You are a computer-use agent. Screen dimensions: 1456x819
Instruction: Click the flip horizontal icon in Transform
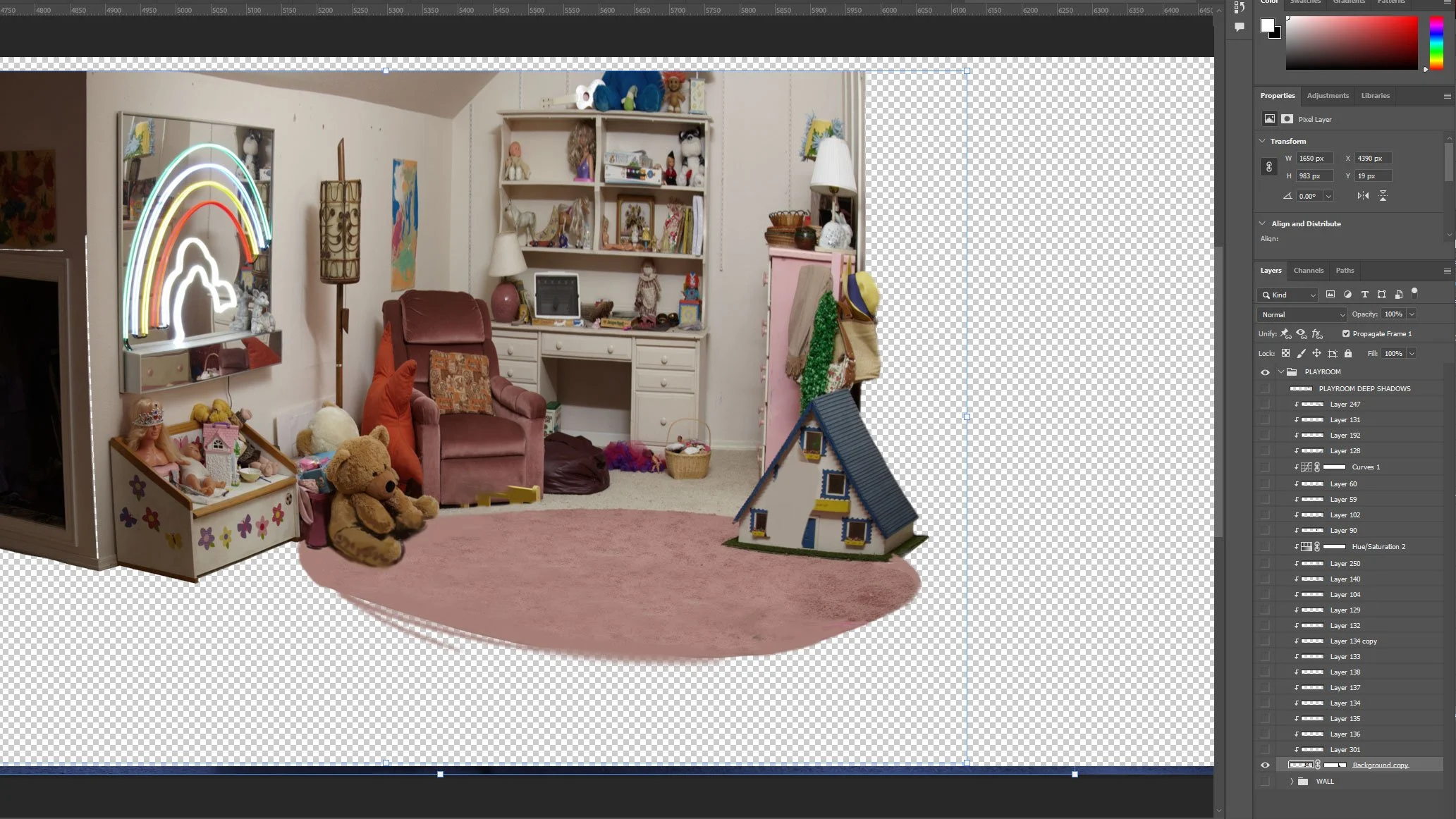tap(1362, 196)
